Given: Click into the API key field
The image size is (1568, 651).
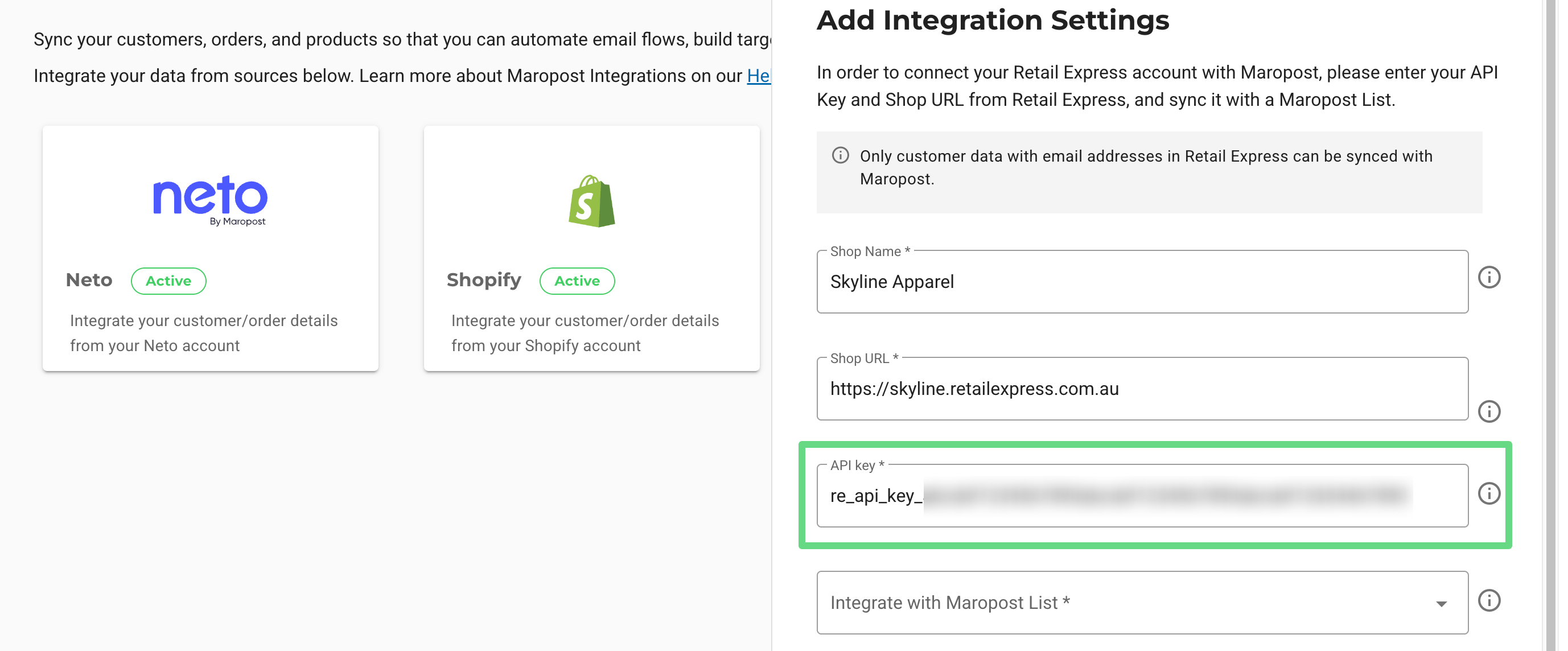Looking at the screenshot, I should [x=1141, y=496].
